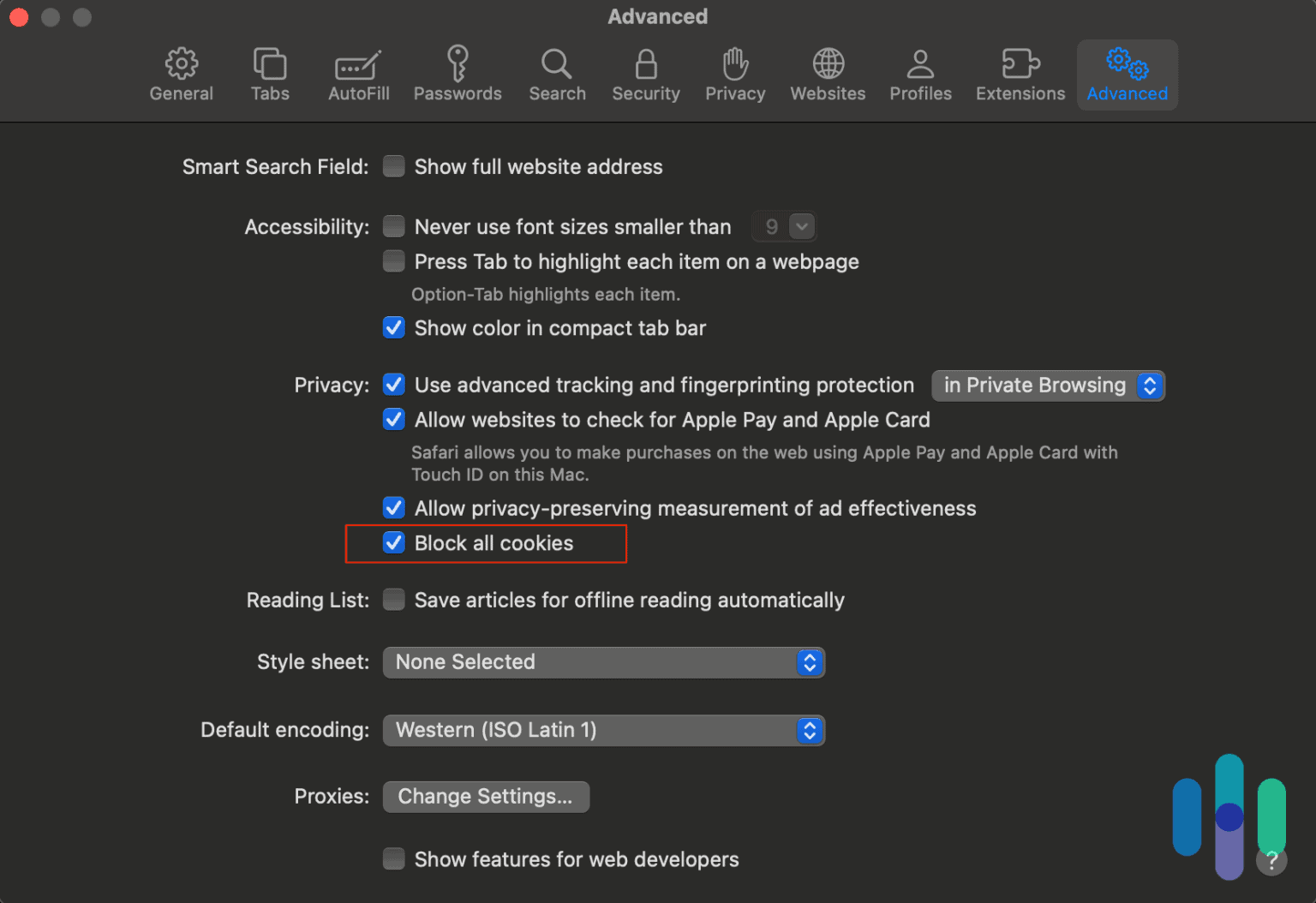Toggle Show color in compact tab bar
1316x903 pixels.
394,328
